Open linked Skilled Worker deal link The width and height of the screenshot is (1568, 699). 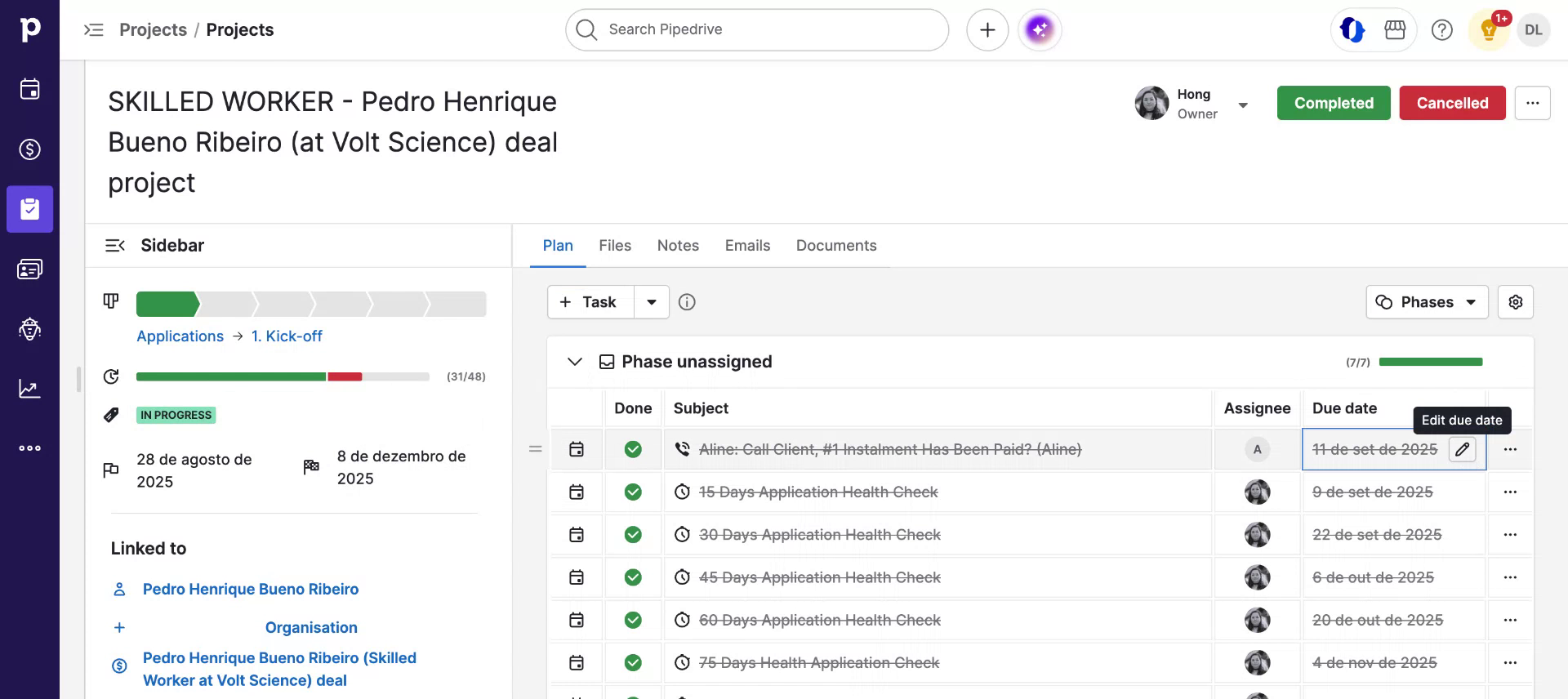click(x=279, y=670)
